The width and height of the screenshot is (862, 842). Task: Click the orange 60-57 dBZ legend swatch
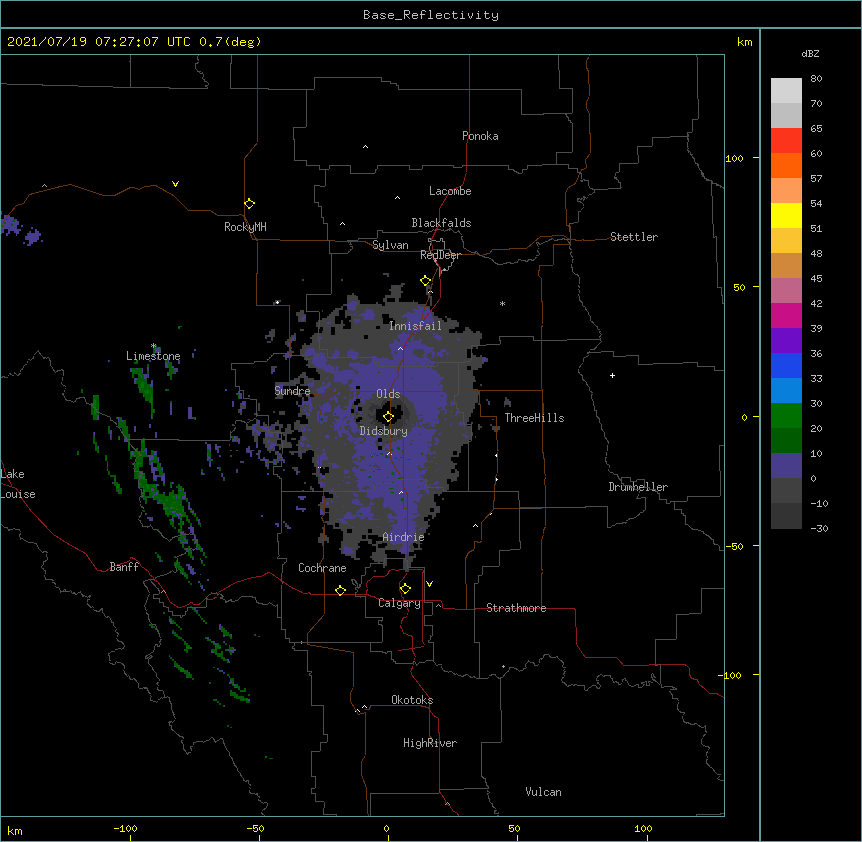pyautogui.click(x=786, y=165)
